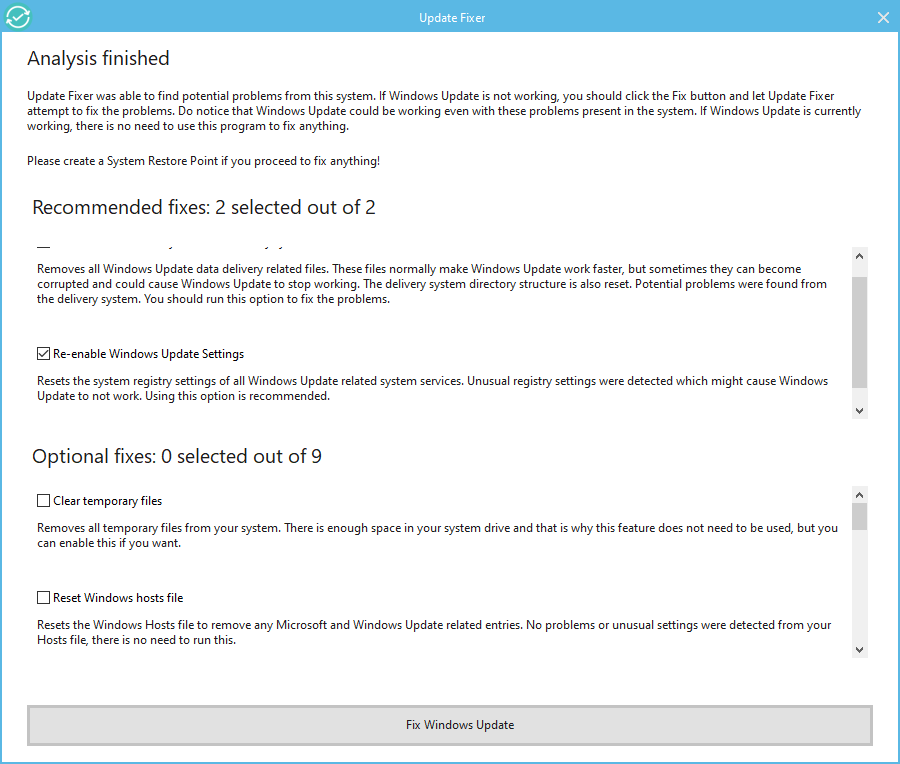Click description 'Removes all Windows Update data delivery'

[432, 284]
